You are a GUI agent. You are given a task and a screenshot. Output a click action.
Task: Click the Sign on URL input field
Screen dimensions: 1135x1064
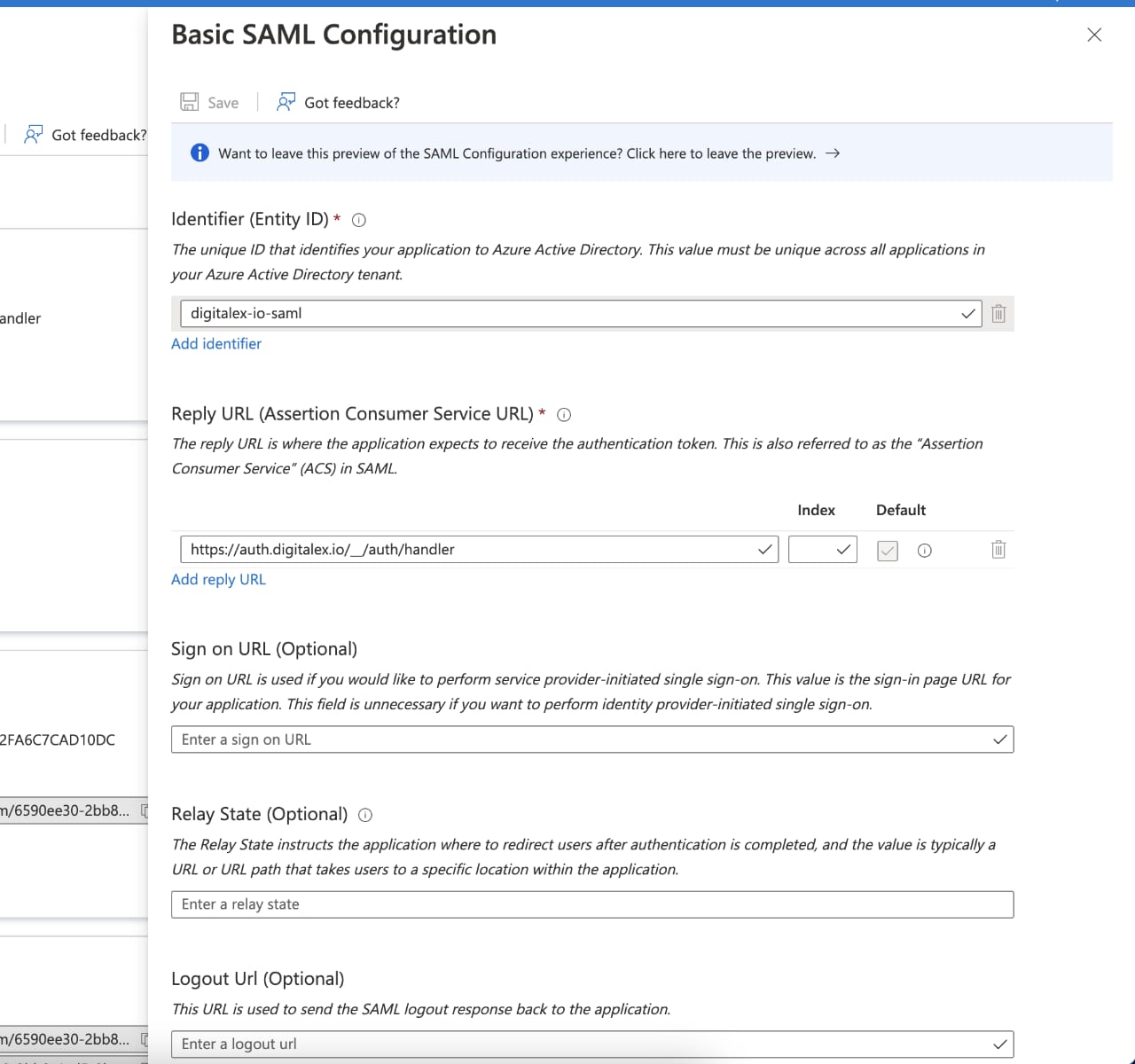click(585, 739)
